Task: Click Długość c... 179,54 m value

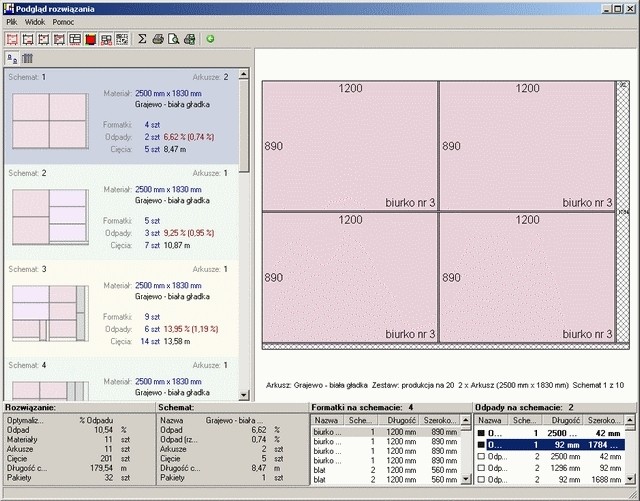Action: (67, 468)
